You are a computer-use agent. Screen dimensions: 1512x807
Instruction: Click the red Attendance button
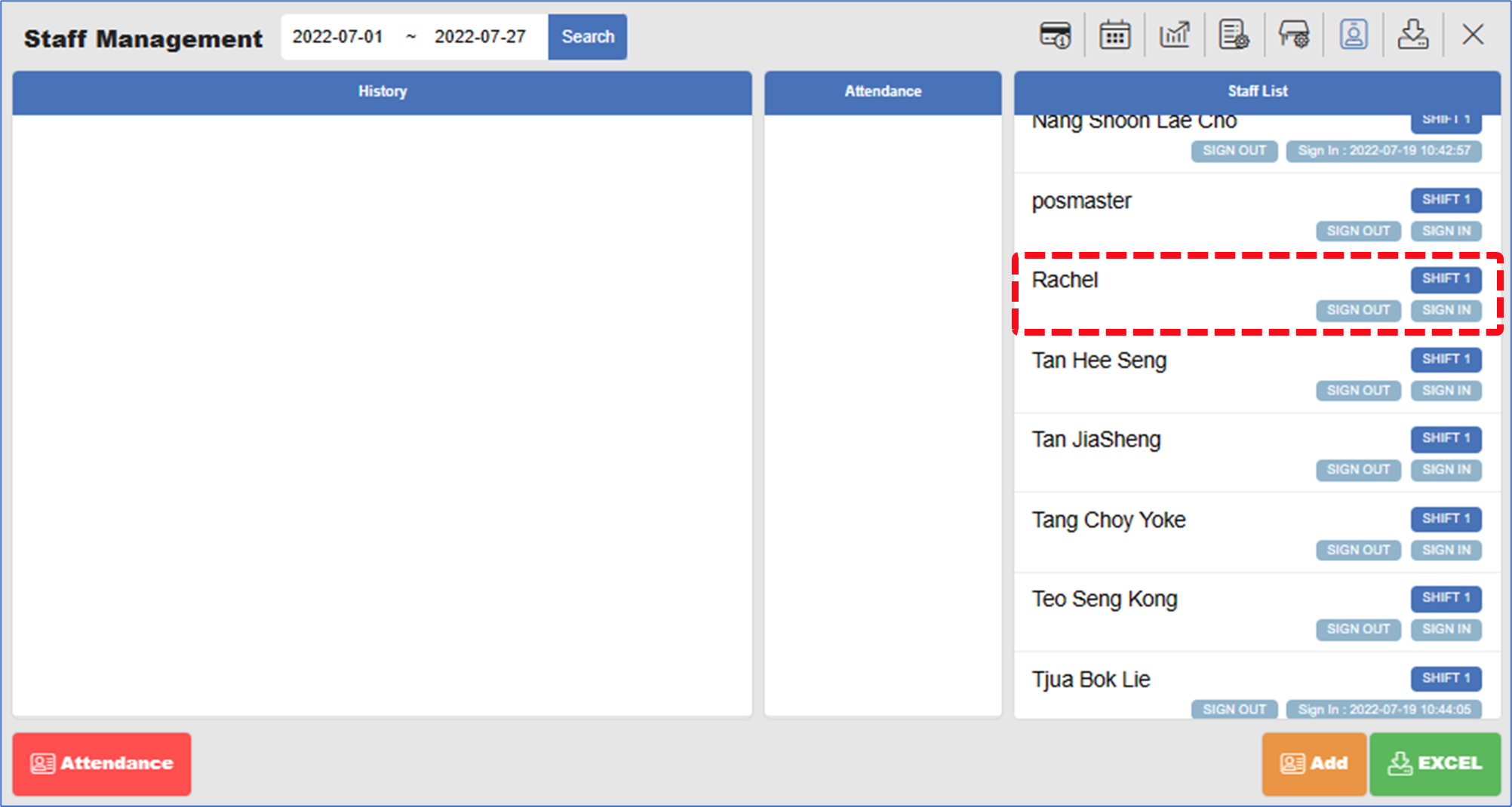click(x=102, y=763)
